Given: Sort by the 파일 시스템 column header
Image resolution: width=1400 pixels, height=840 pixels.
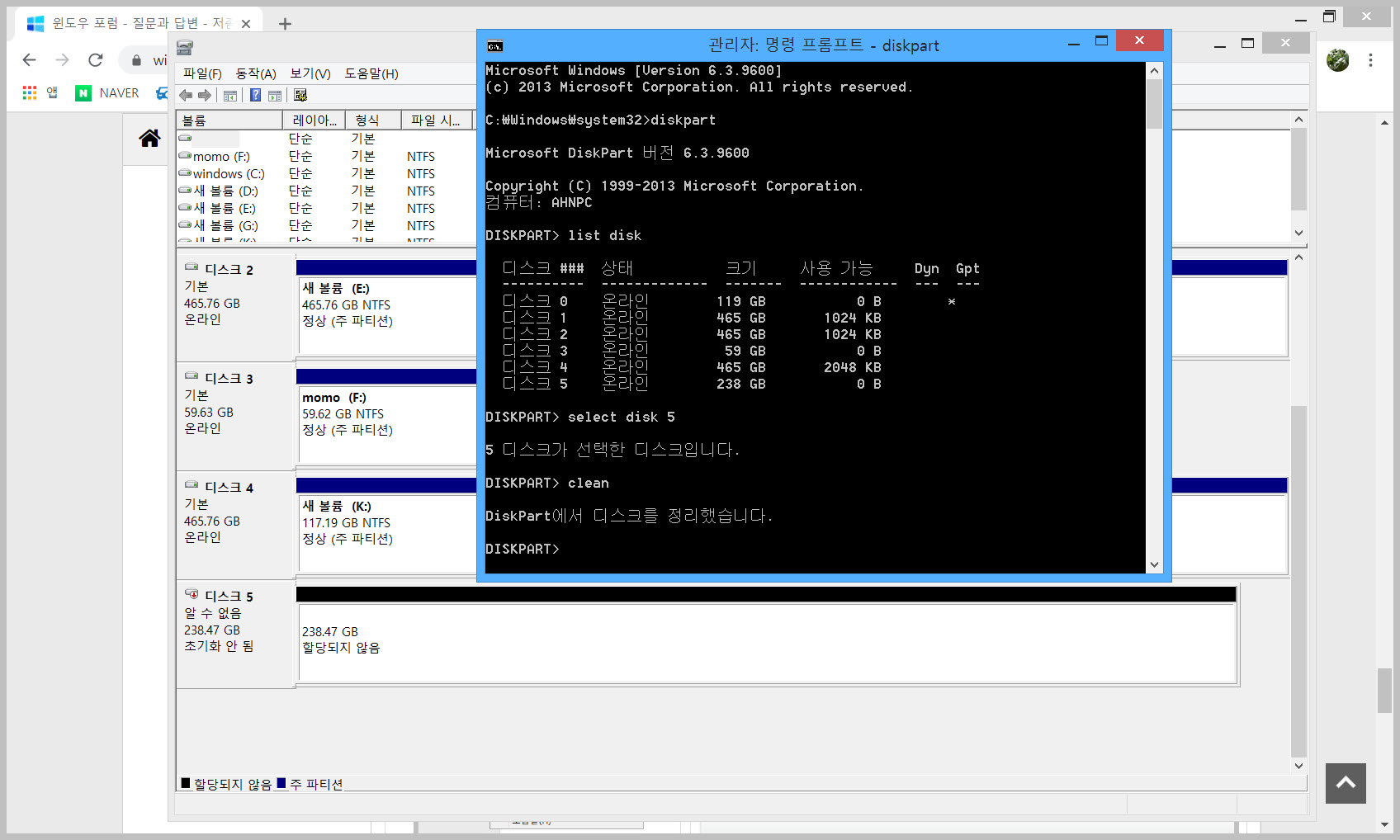Looking at the screenshot, I should (x=437, y=120).
